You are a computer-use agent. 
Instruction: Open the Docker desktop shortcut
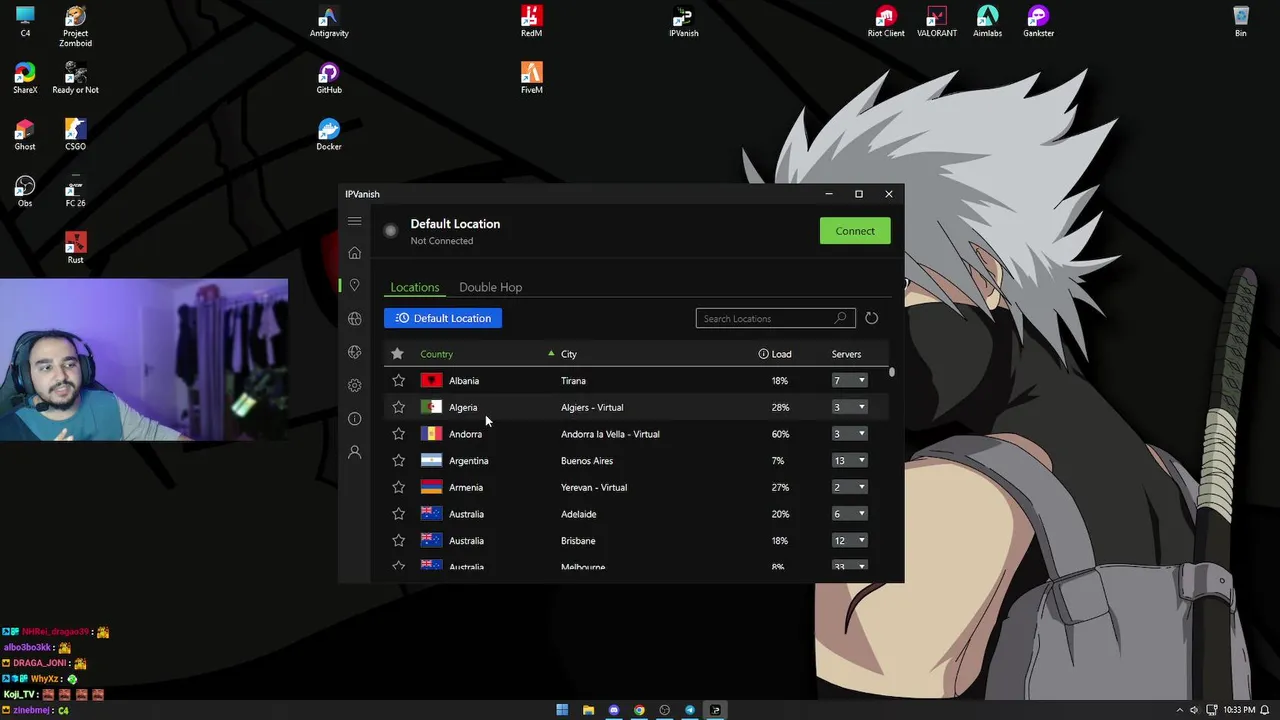329,135
